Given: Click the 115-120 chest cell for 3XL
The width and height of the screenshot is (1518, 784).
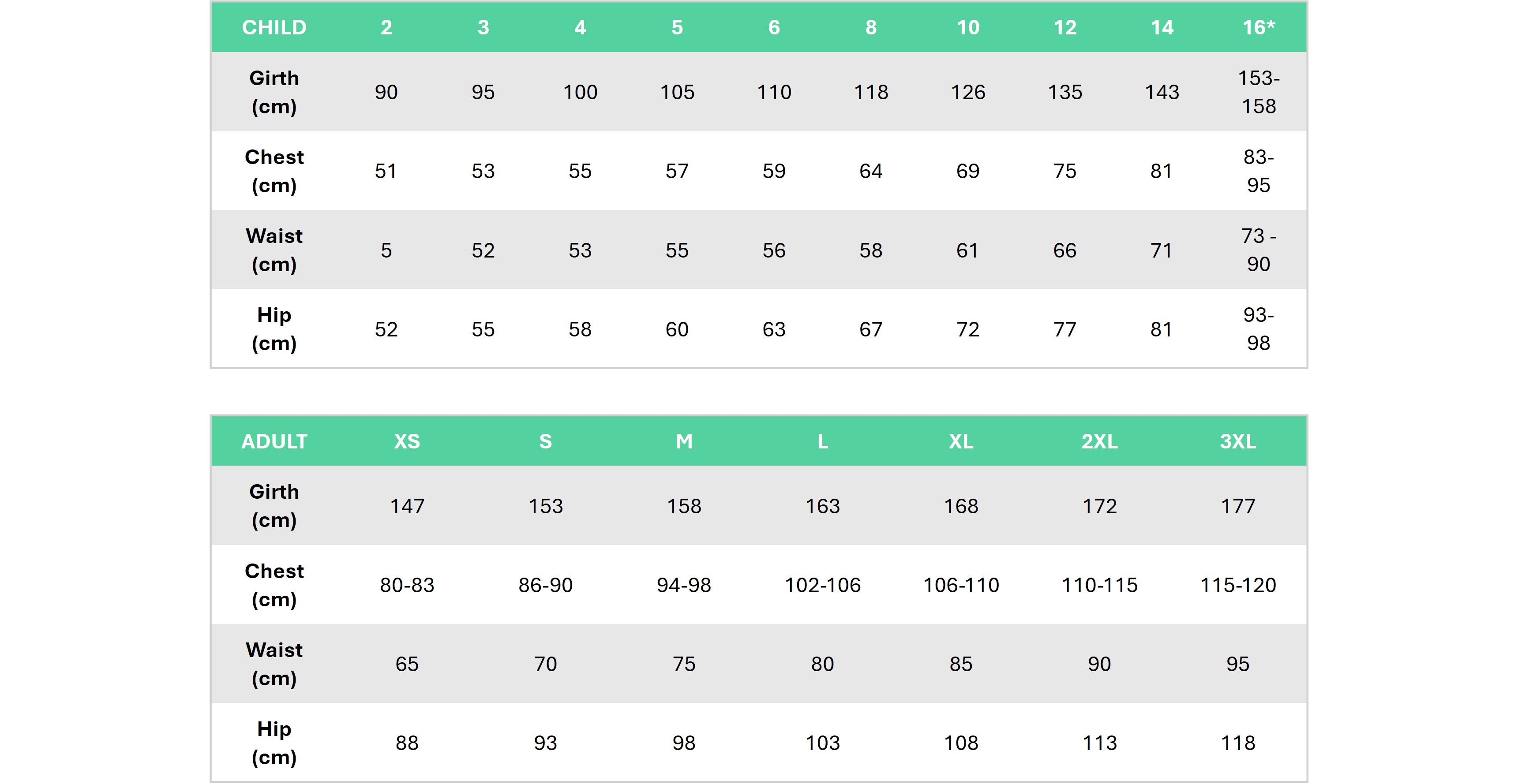Looking at the screenshot, I should [1237, 585].
